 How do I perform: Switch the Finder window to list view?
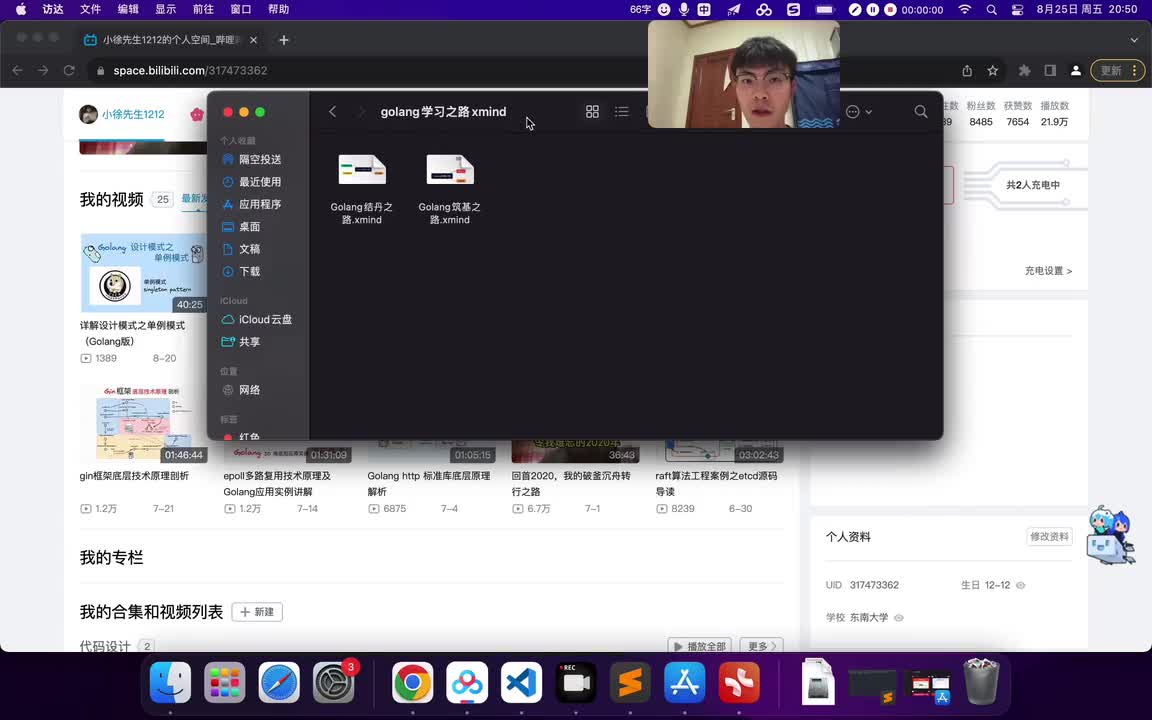pyautogui.click(x=622, y=112)
